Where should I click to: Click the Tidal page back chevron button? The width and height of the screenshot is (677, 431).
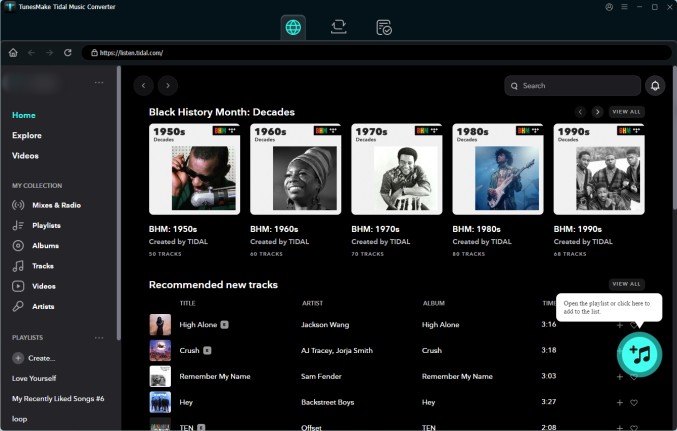[143, 86]
